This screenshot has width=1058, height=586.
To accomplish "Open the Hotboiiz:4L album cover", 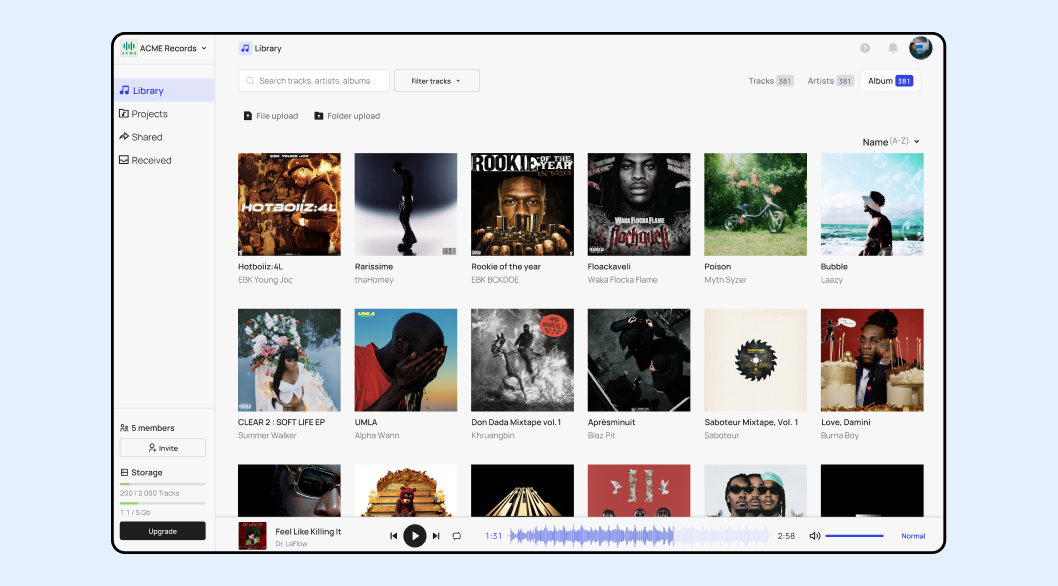I will [289, 205].
